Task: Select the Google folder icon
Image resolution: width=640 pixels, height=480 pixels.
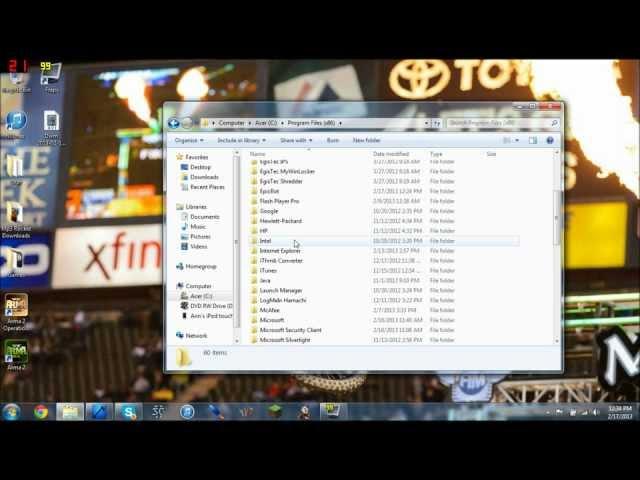Action: pyautogui.click(x=254, y=211)
